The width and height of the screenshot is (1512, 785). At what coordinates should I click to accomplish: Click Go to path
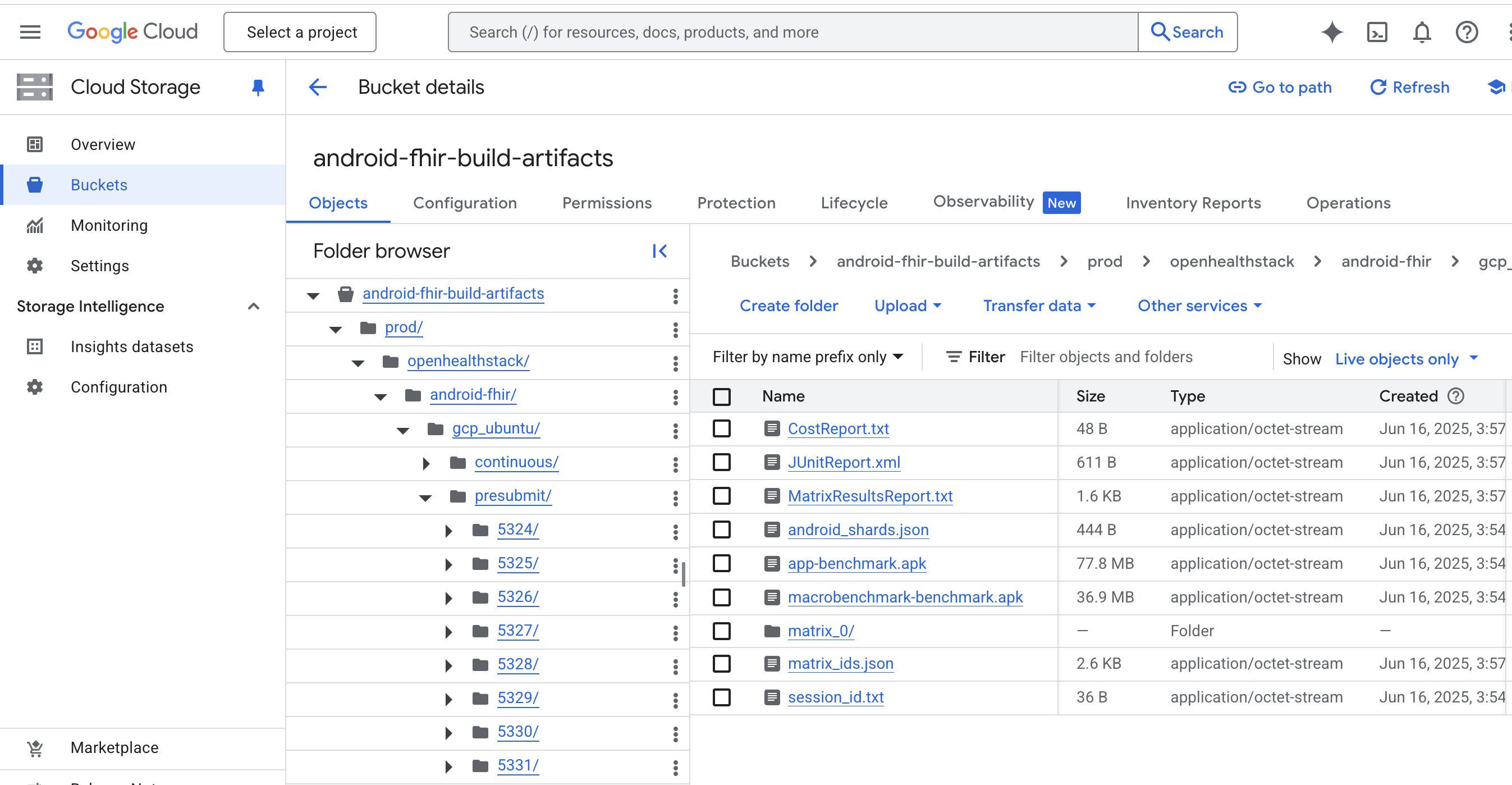1280,88
